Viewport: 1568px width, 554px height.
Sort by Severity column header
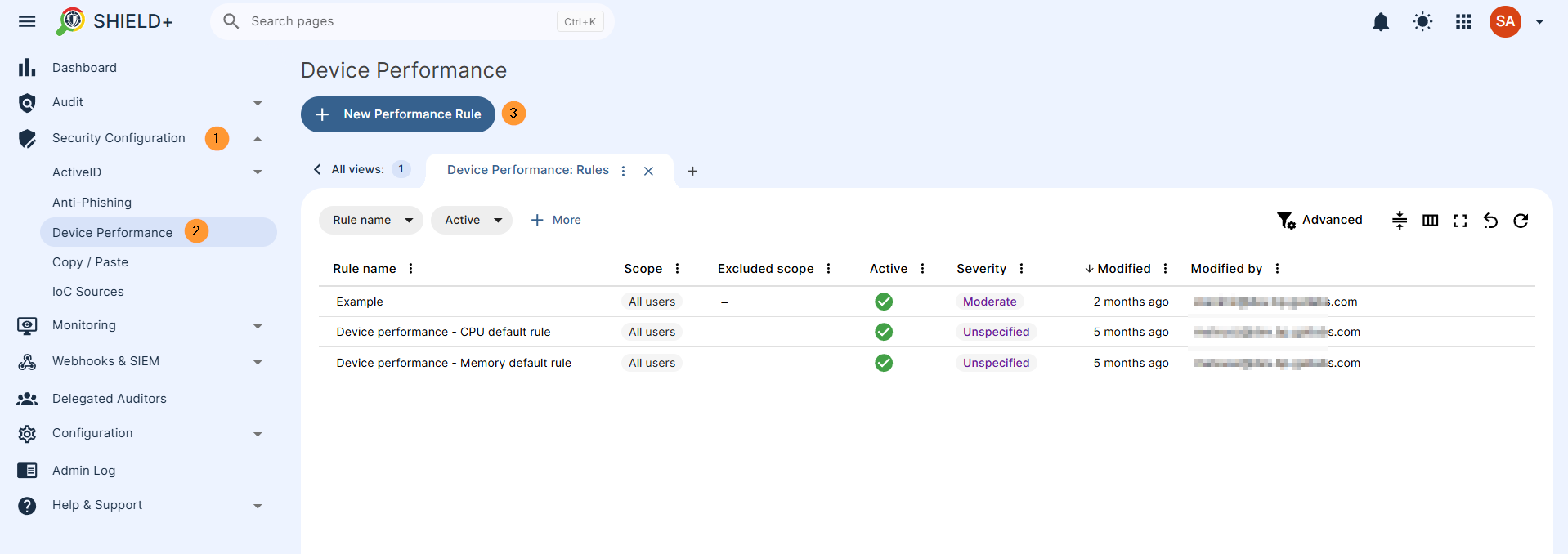pos(981,269)
